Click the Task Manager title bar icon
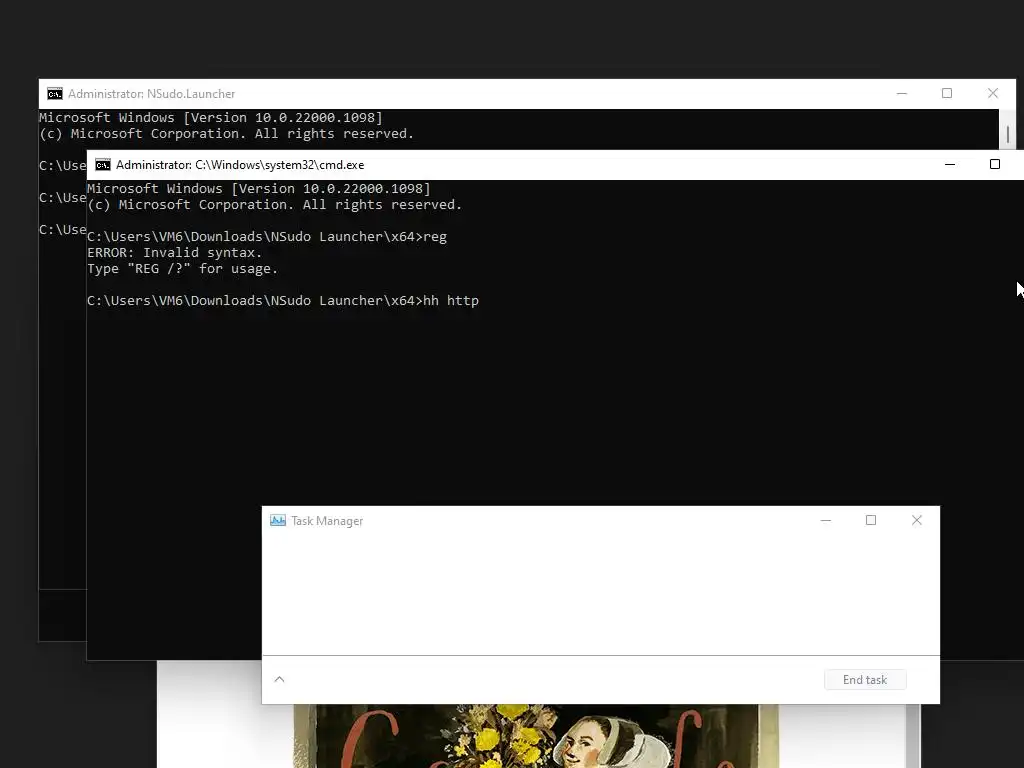This screenshot has width=1024, height=768. tap(278, 520)
